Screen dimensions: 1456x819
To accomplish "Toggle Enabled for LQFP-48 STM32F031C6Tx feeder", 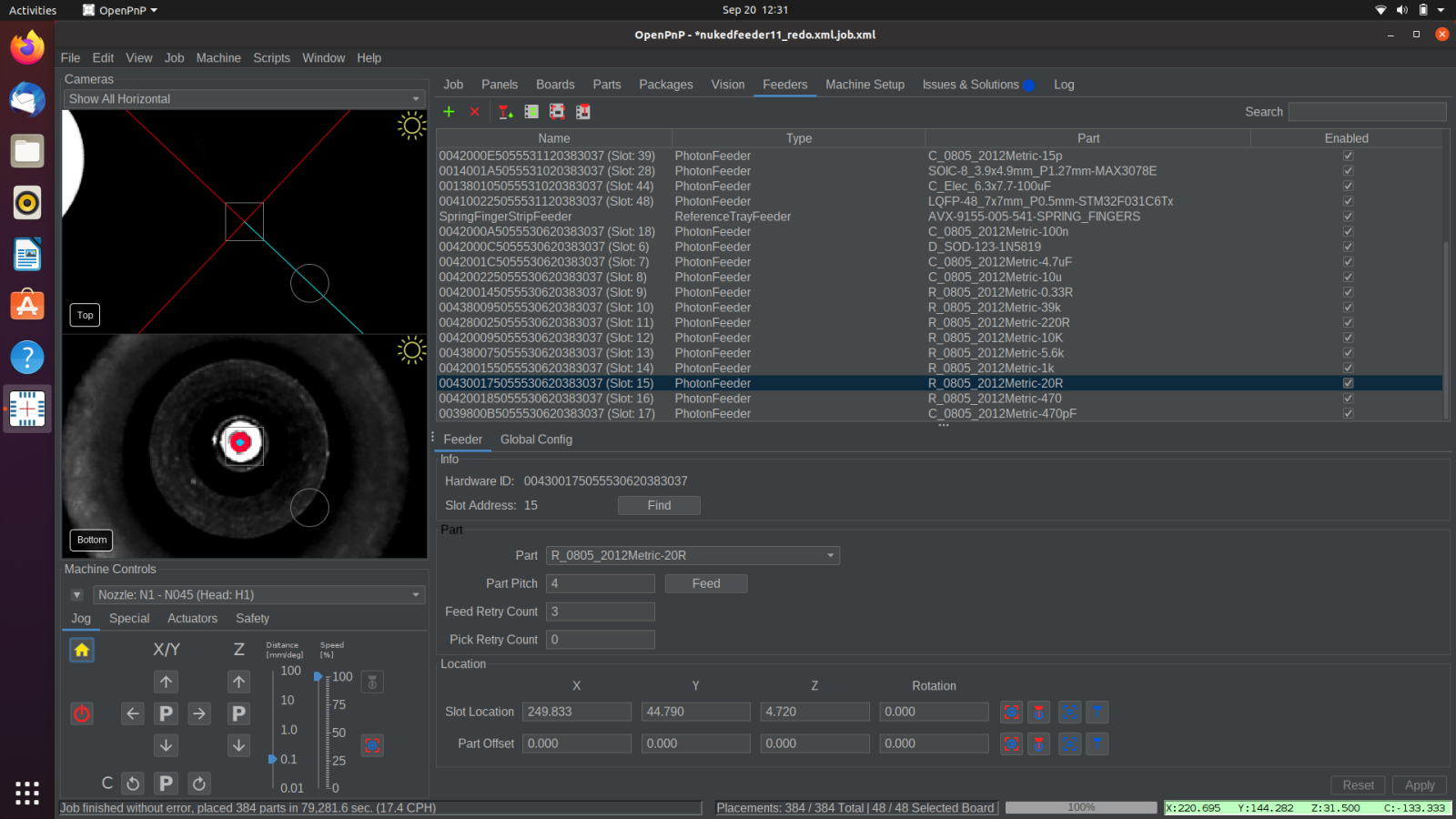I will (x=1348, y=201).
